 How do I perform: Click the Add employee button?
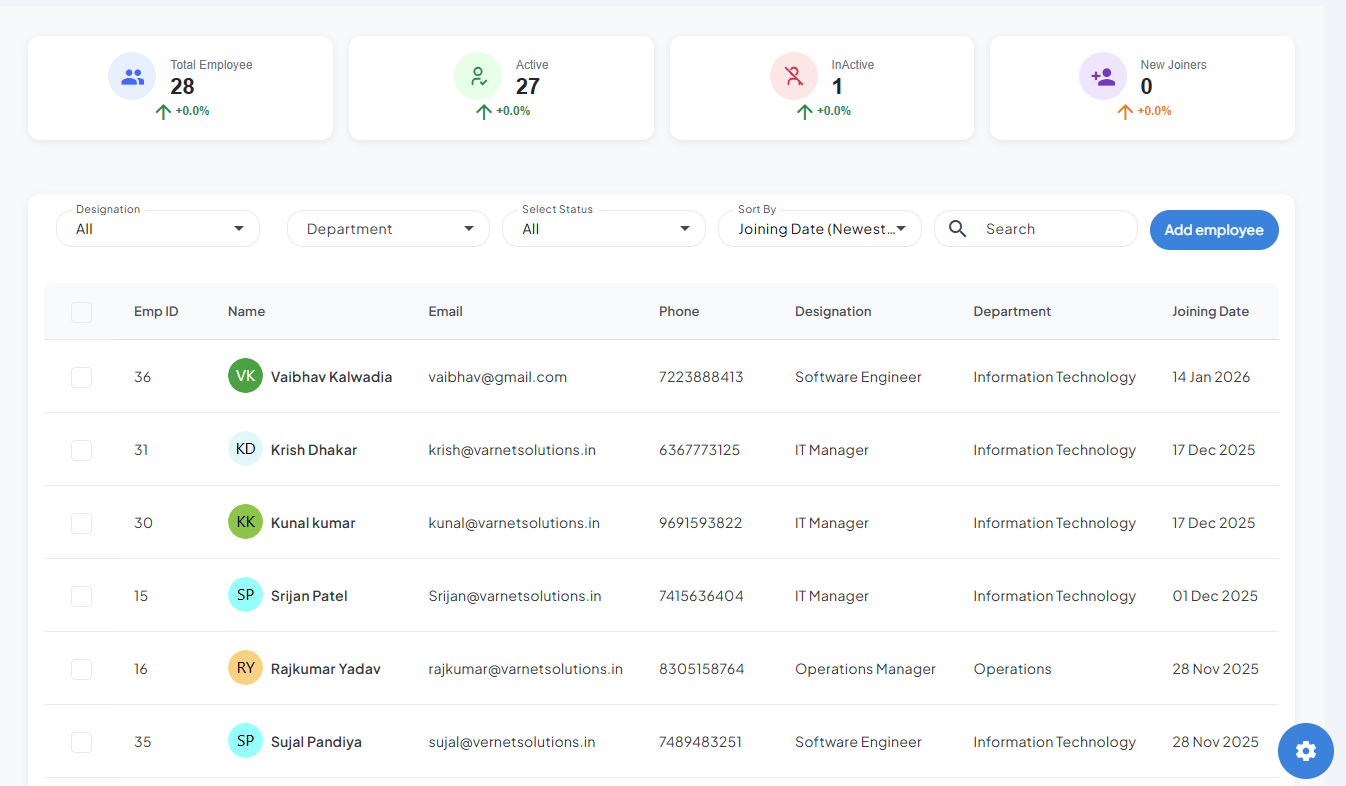coord(1213,230)
